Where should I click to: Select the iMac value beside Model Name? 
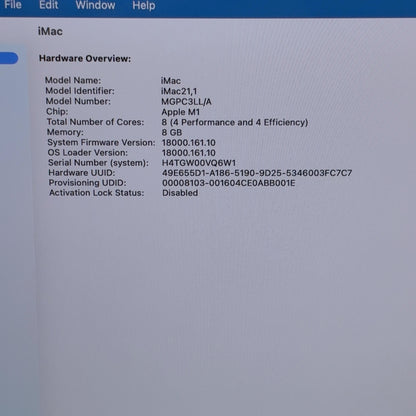tap(171, 81)
